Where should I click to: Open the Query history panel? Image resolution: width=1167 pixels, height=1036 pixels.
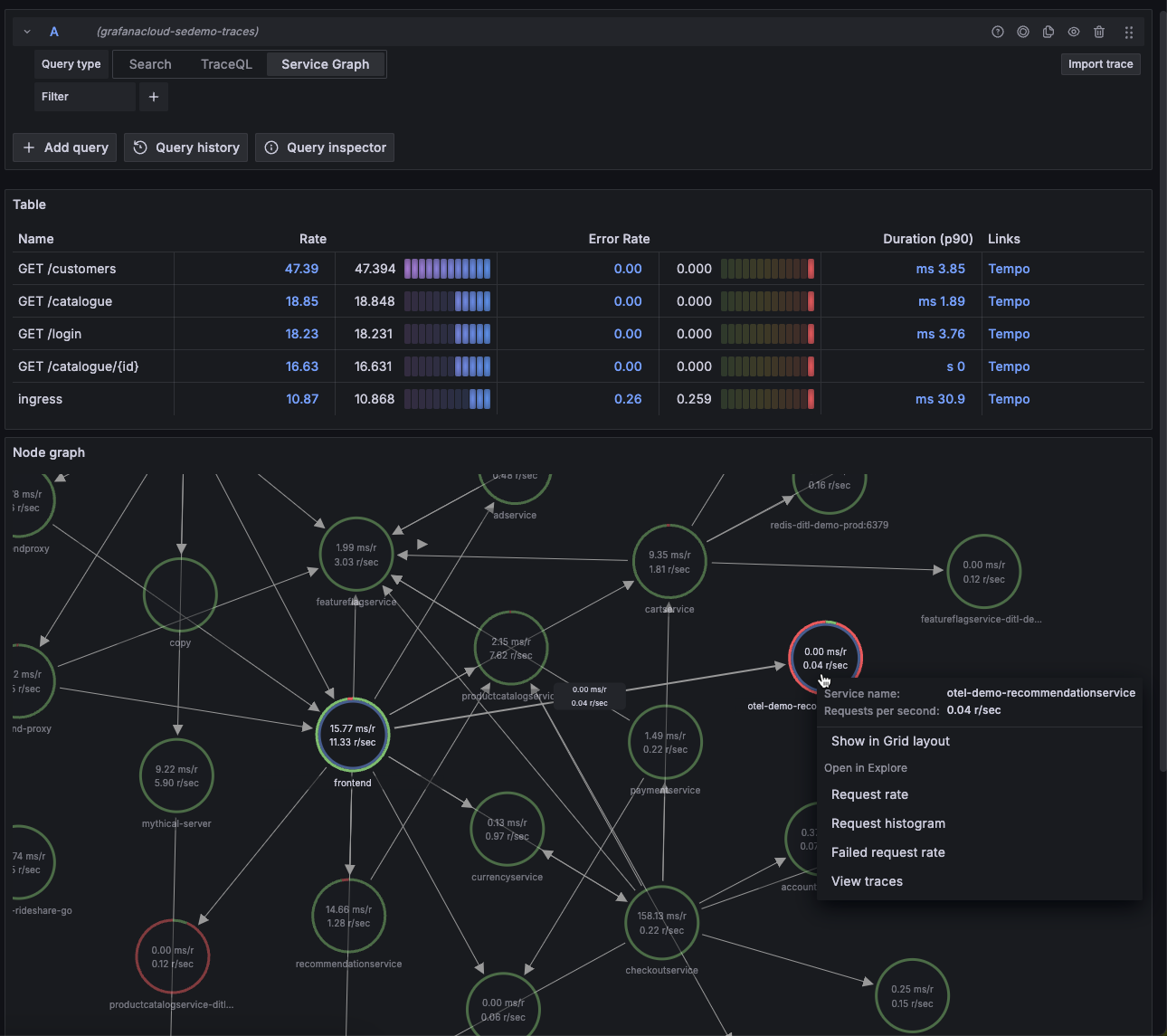point(185,147)
